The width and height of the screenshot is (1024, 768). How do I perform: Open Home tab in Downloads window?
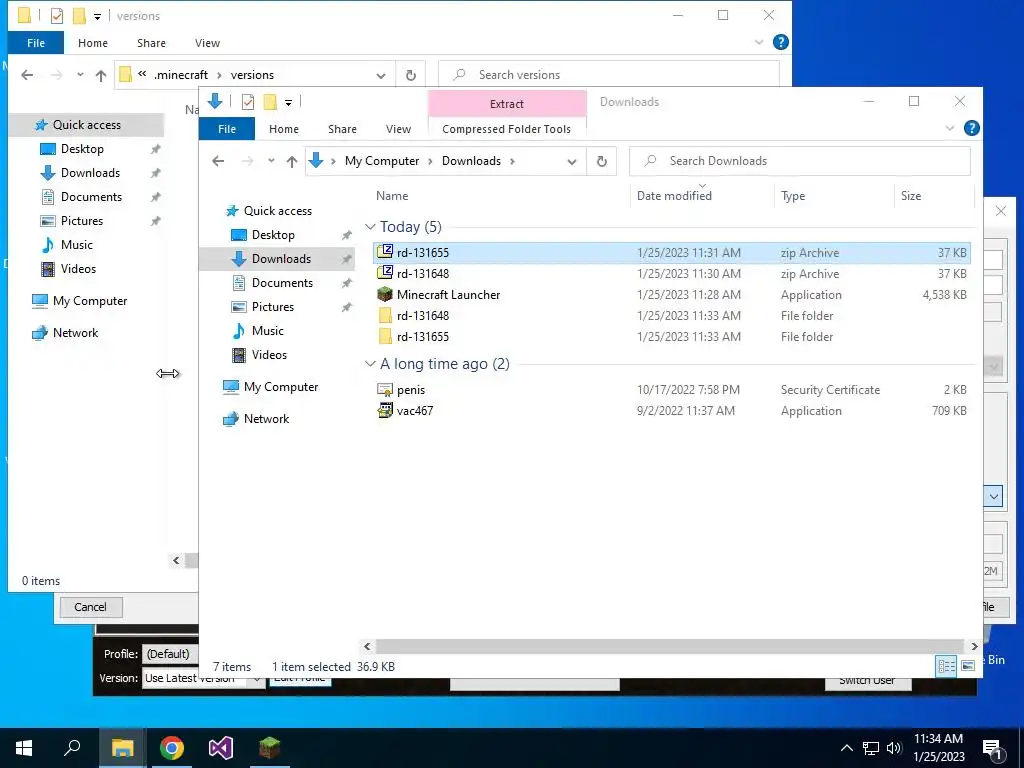[x=283, y=129]
